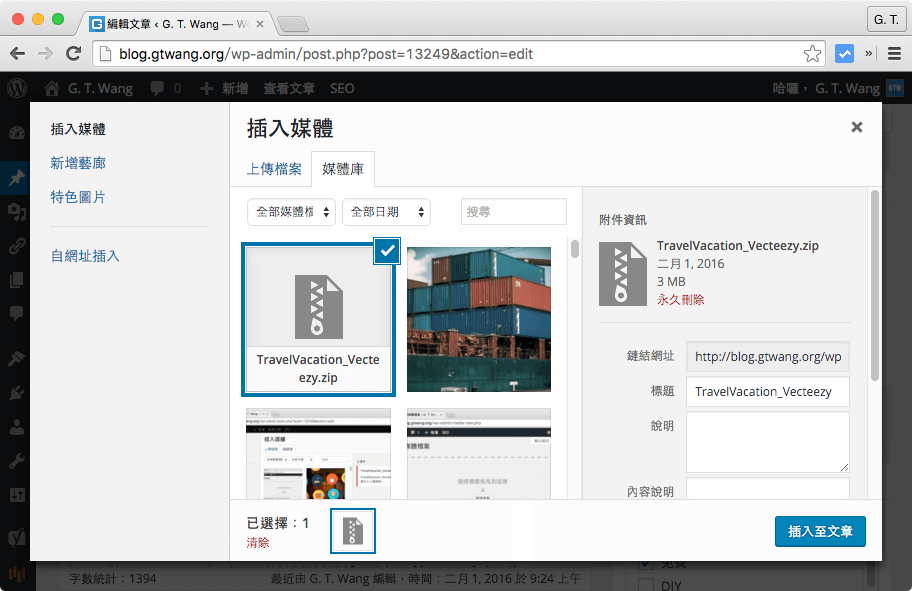The width and height of the screenshot is (912, 591).
Task: Open the 全部日期 date filter dropdown
Action: coord(386,212)
